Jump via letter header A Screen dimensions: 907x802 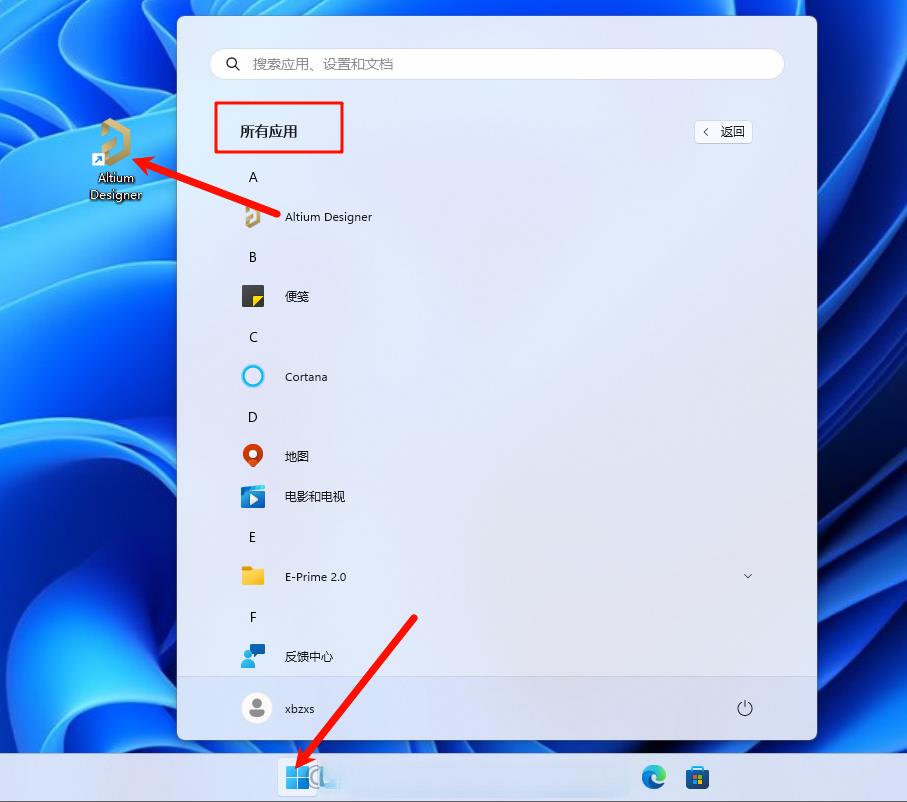click(x=253, y=177)
